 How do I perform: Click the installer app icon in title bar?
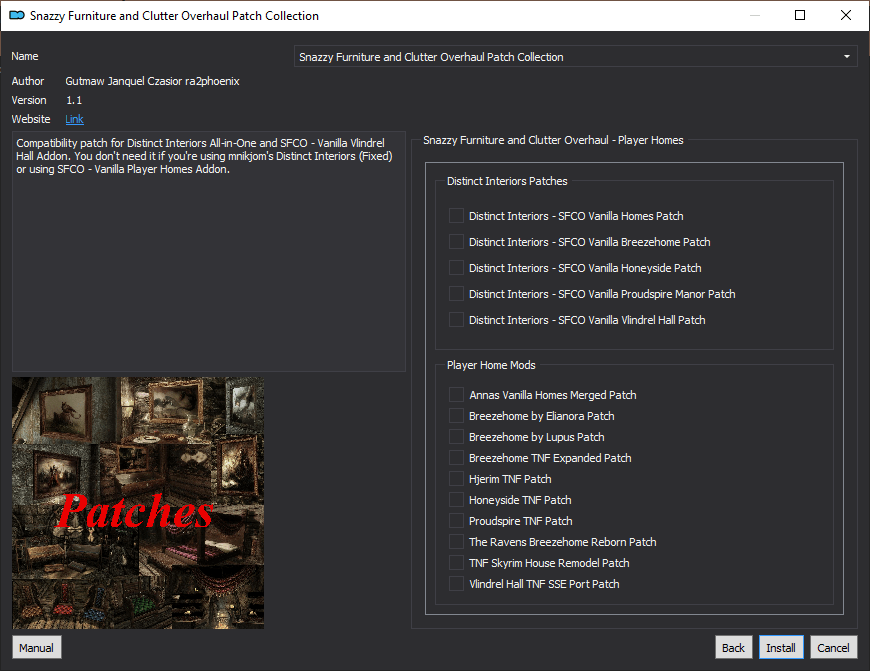click(17, 16)
